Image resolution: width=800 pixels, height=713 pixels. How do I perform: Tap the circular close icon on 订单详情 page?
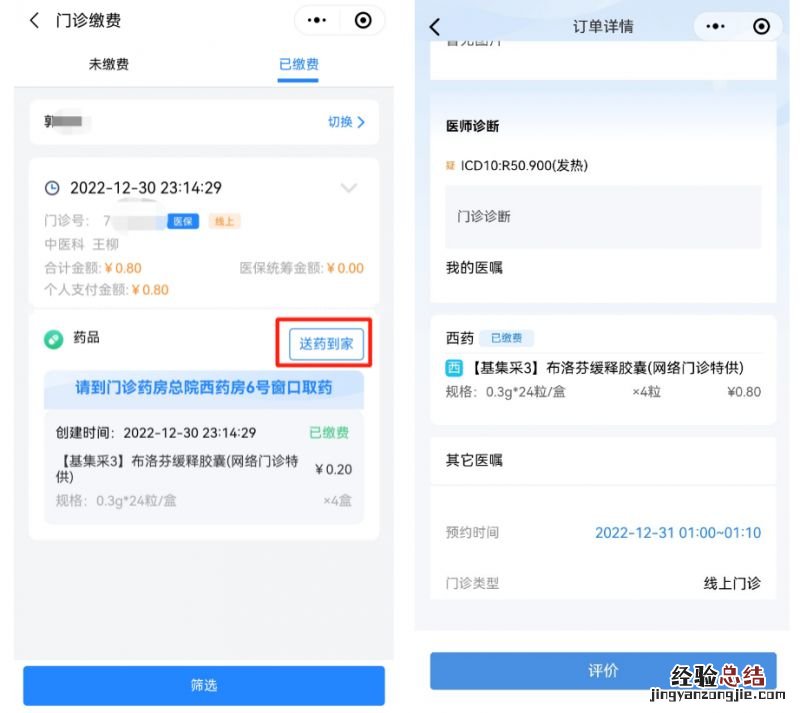761,27
